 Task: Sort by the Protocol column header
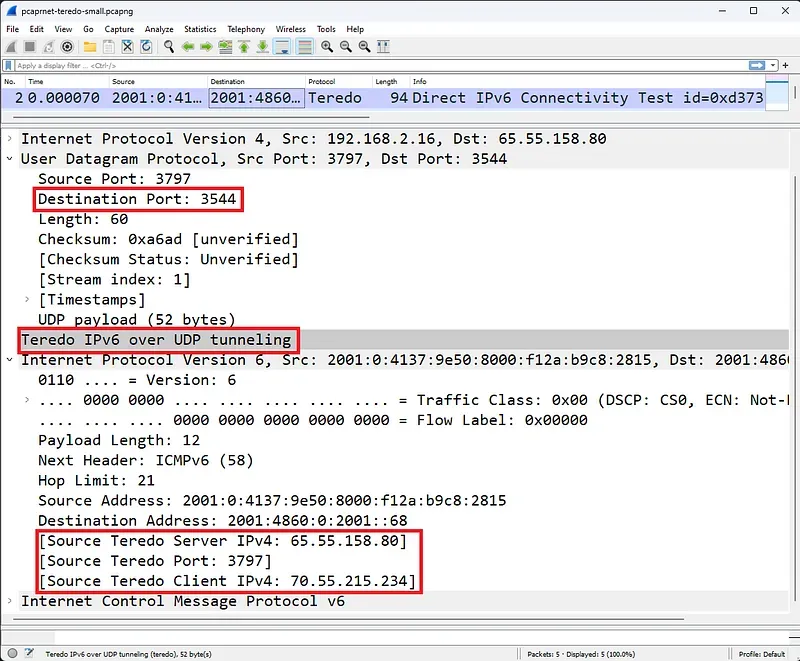click(339, 82)
